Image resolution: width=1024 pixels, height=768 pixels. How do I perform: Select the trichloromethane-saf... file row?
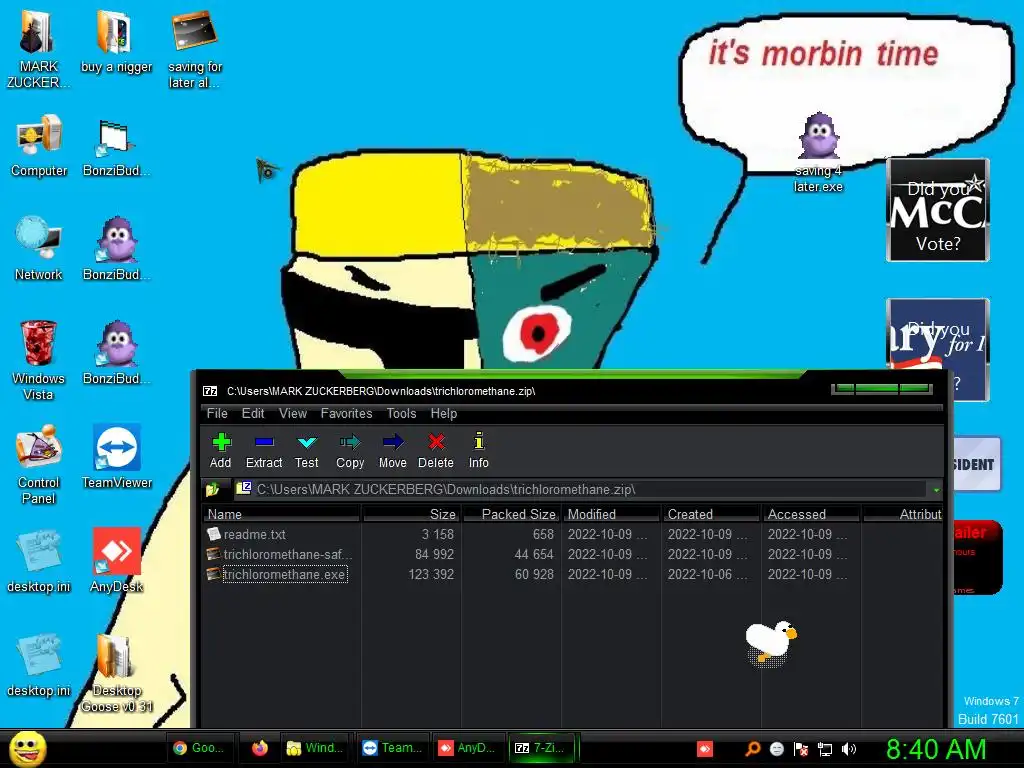point(573,554)
